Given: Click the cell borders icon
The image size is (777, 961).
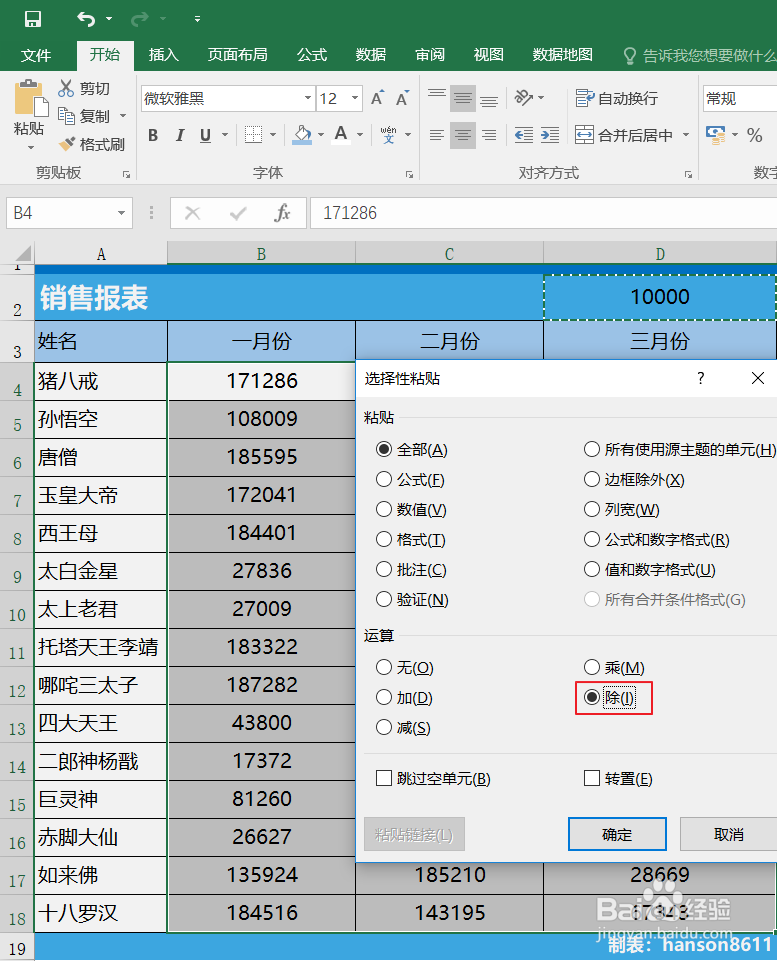Looking at the screenshot, I should point(253,135).
